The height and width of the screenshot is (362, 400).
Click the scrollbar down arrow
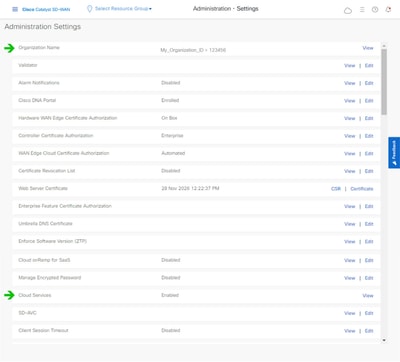pyautogui.click(x=384, y=340)
